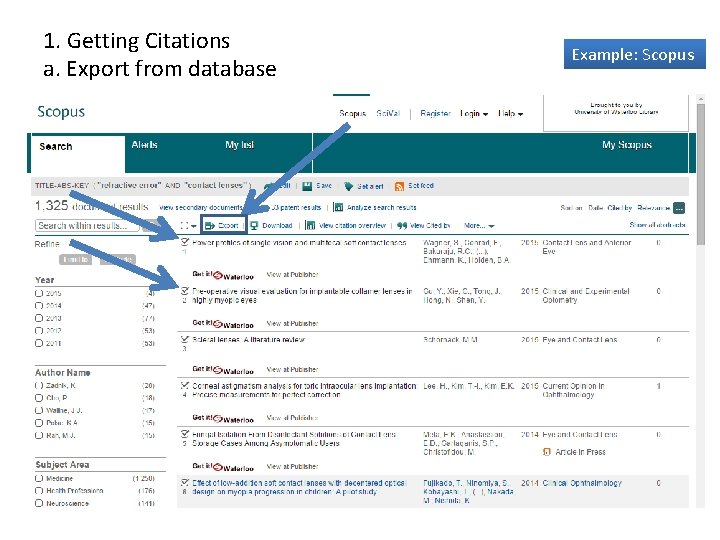The image size is (720, 540).
Task: Tick the Medicine subject area checkbox
Action: click(x=39, y=478)
